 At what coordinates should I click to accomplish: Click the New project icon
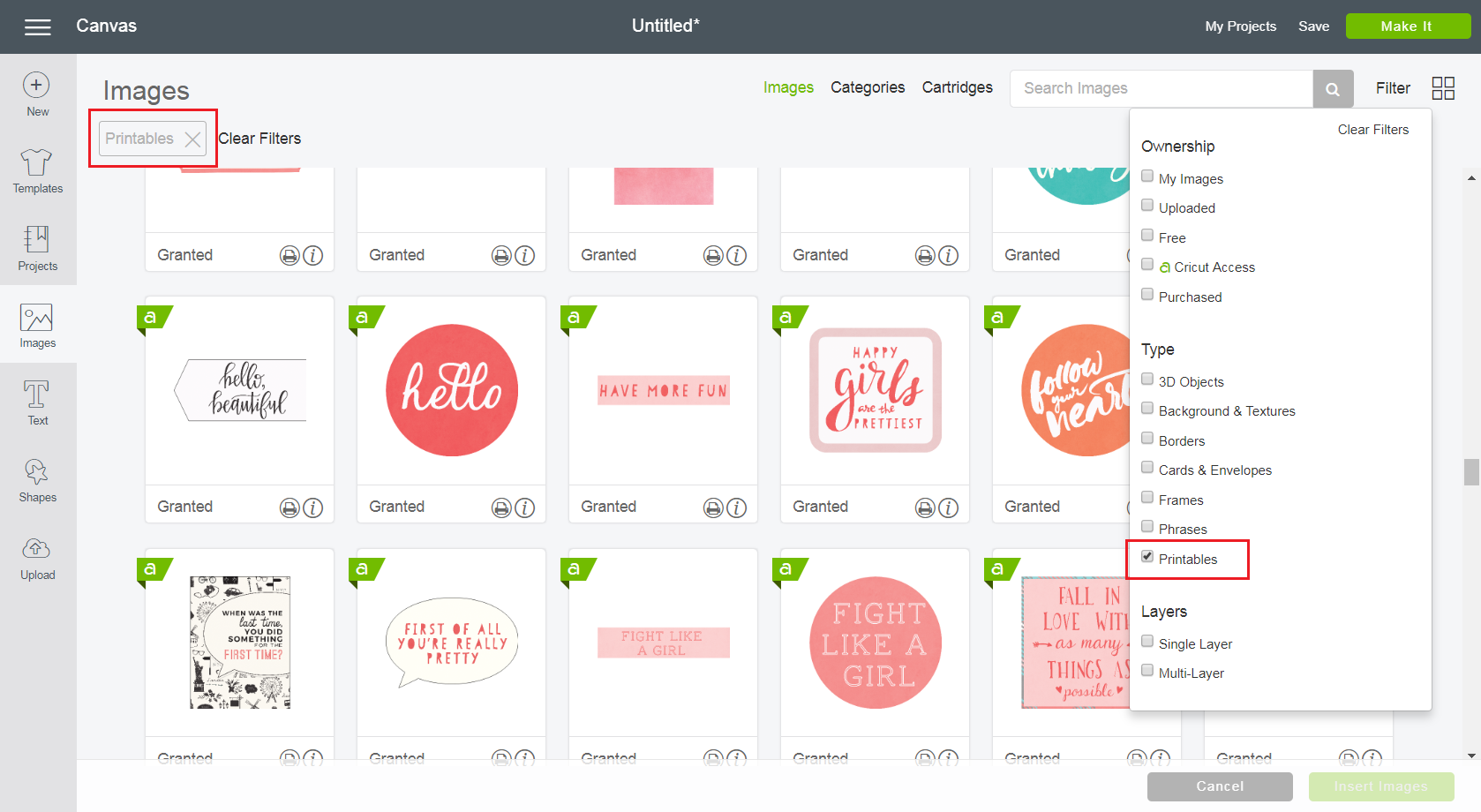35,86
